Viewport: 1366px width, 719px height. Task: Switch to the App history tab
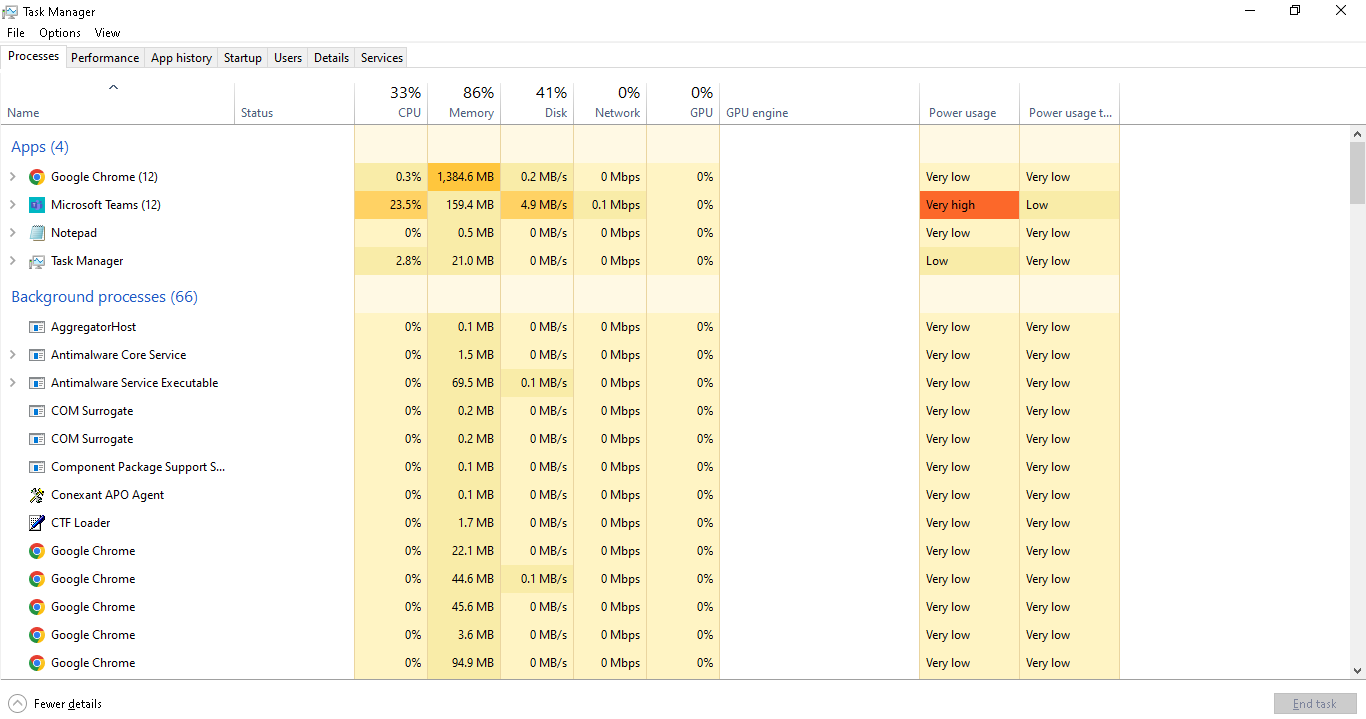click(181, 58)
